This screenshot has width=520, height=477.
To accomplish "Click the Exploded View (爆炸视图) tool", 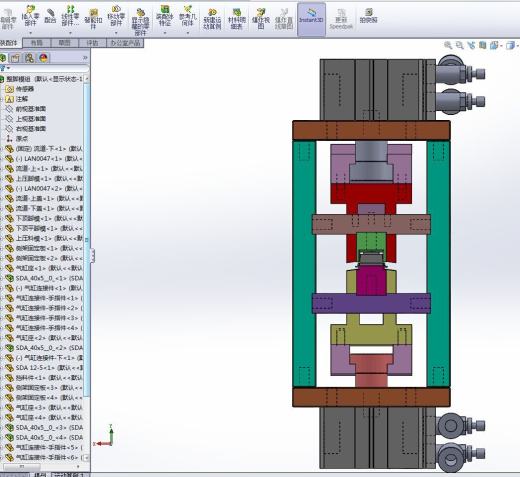I will pos(261,19).
